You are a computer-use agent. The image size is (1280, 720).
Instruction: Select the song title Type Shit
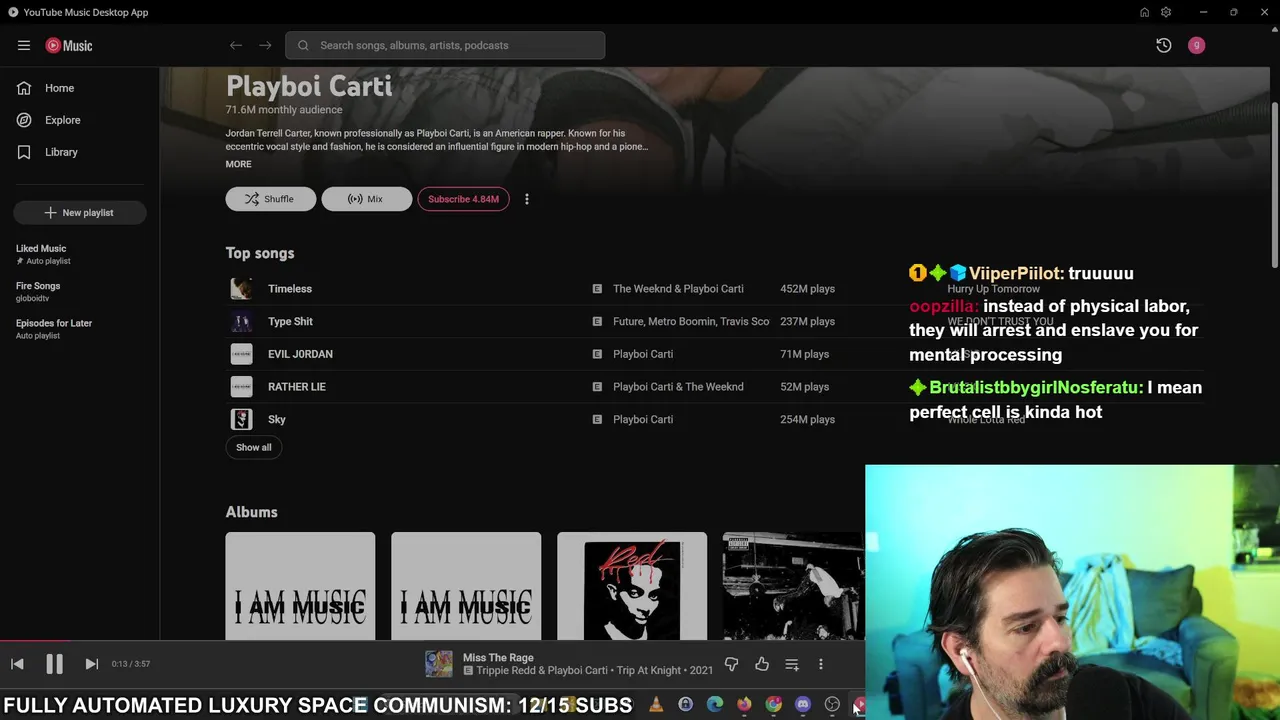(x=290, y=321)
